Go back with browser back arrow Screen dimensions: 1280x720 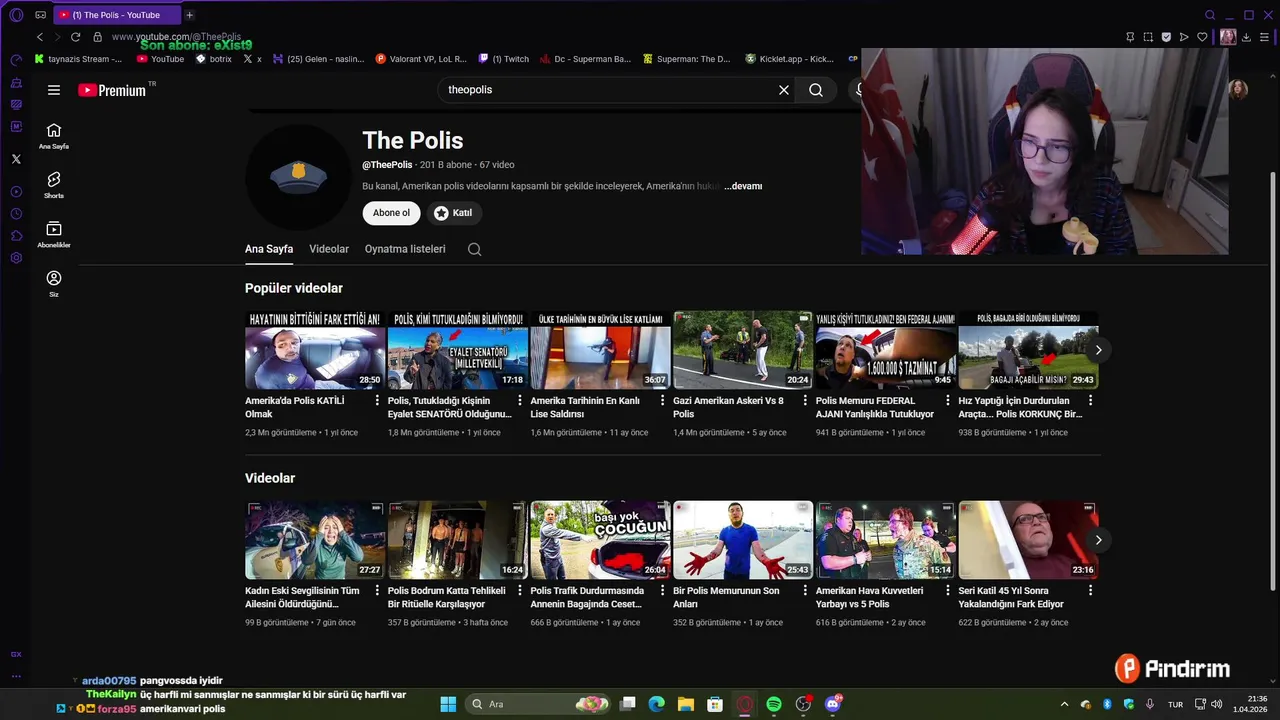point(40,37)
